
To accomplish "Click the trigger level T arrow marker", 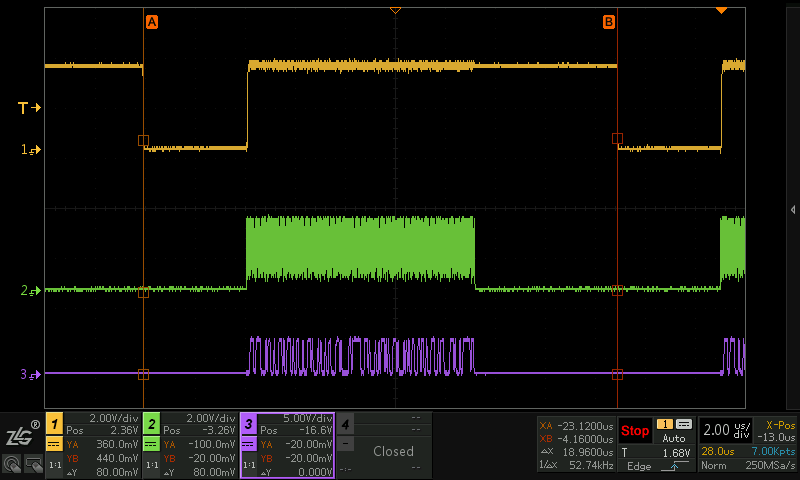I will pos(29,108).
